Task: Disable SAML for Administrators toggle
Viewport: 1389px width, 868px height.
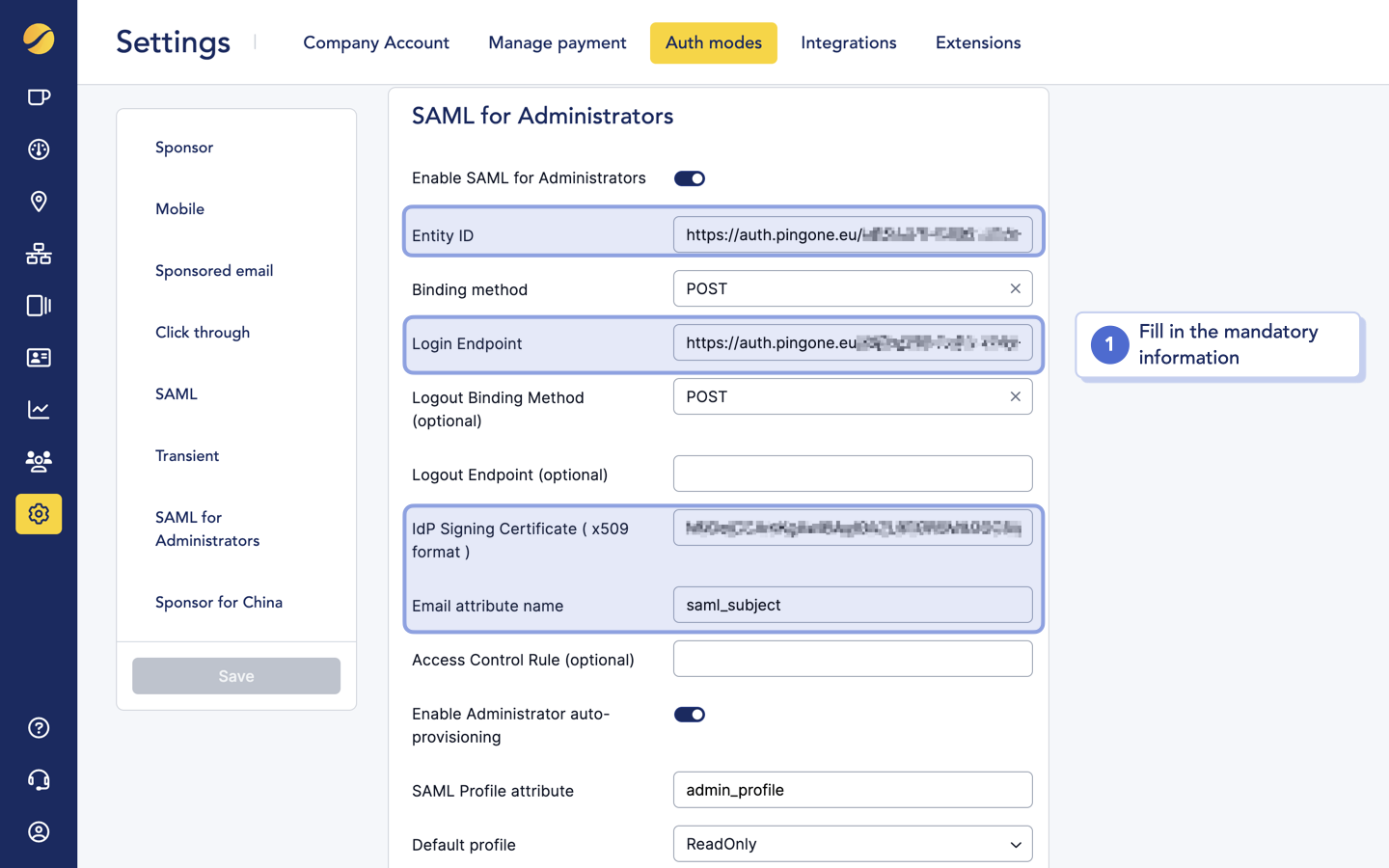Action: [x=689, y=177]
